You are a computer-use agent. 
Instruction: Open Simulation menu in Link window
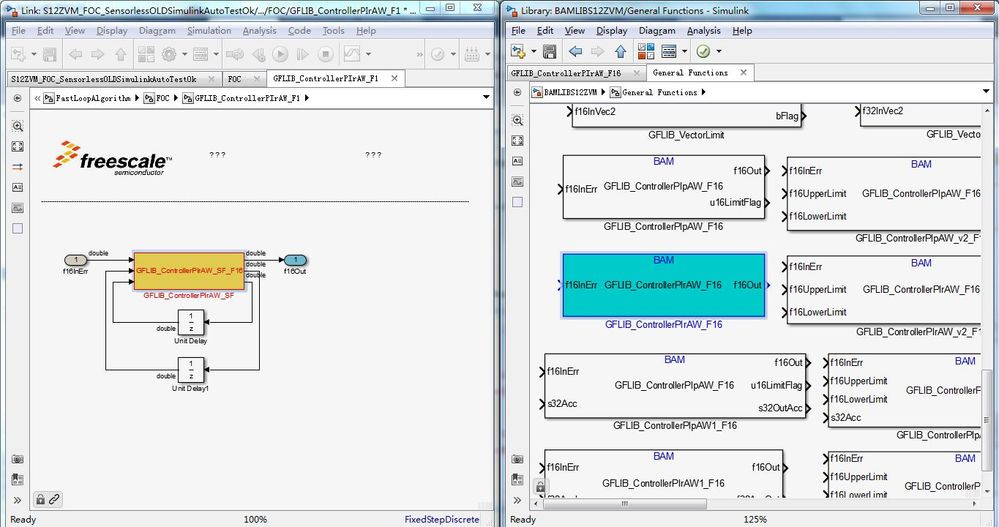209,31
